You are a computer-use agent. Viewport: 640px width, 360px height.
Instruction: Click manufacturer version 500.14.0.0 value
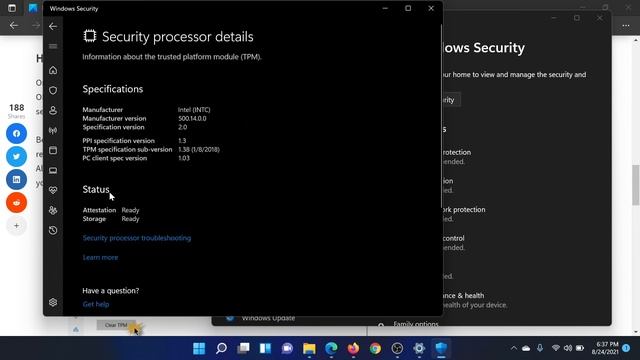[x=192, y=118]
